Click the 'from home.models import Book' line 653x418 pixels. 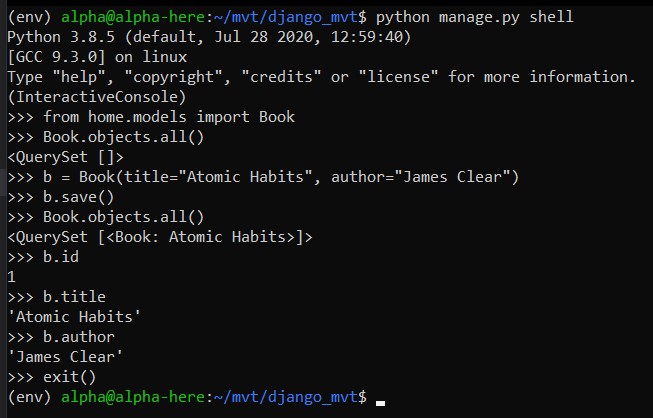(x=169, y=117)
